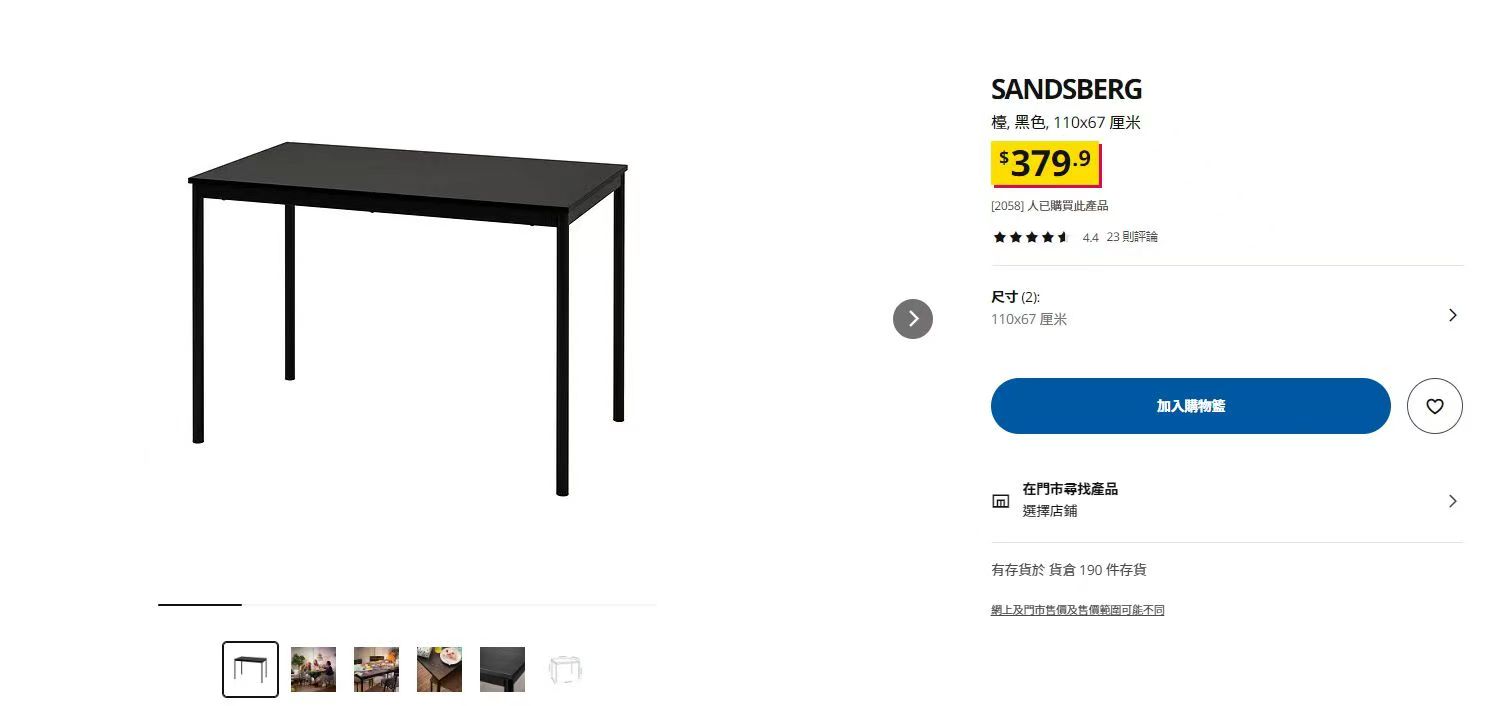Add the table with 加入購物籃 button
Screen dimensions: 1489x706
(x=1190, y=406)
